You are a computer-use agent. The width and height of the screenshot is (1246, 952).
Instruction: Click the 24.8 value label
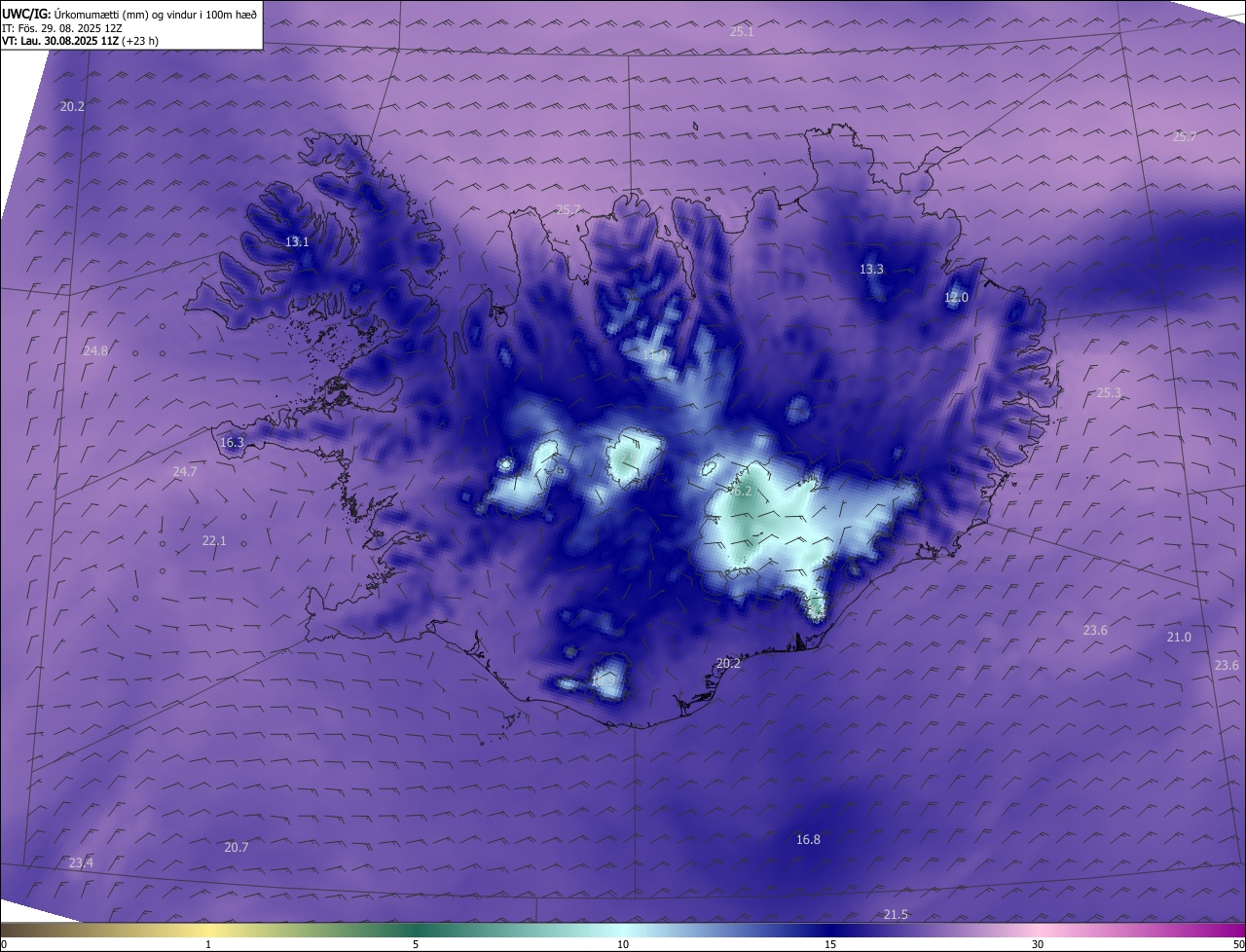click(x=95, y=350)
